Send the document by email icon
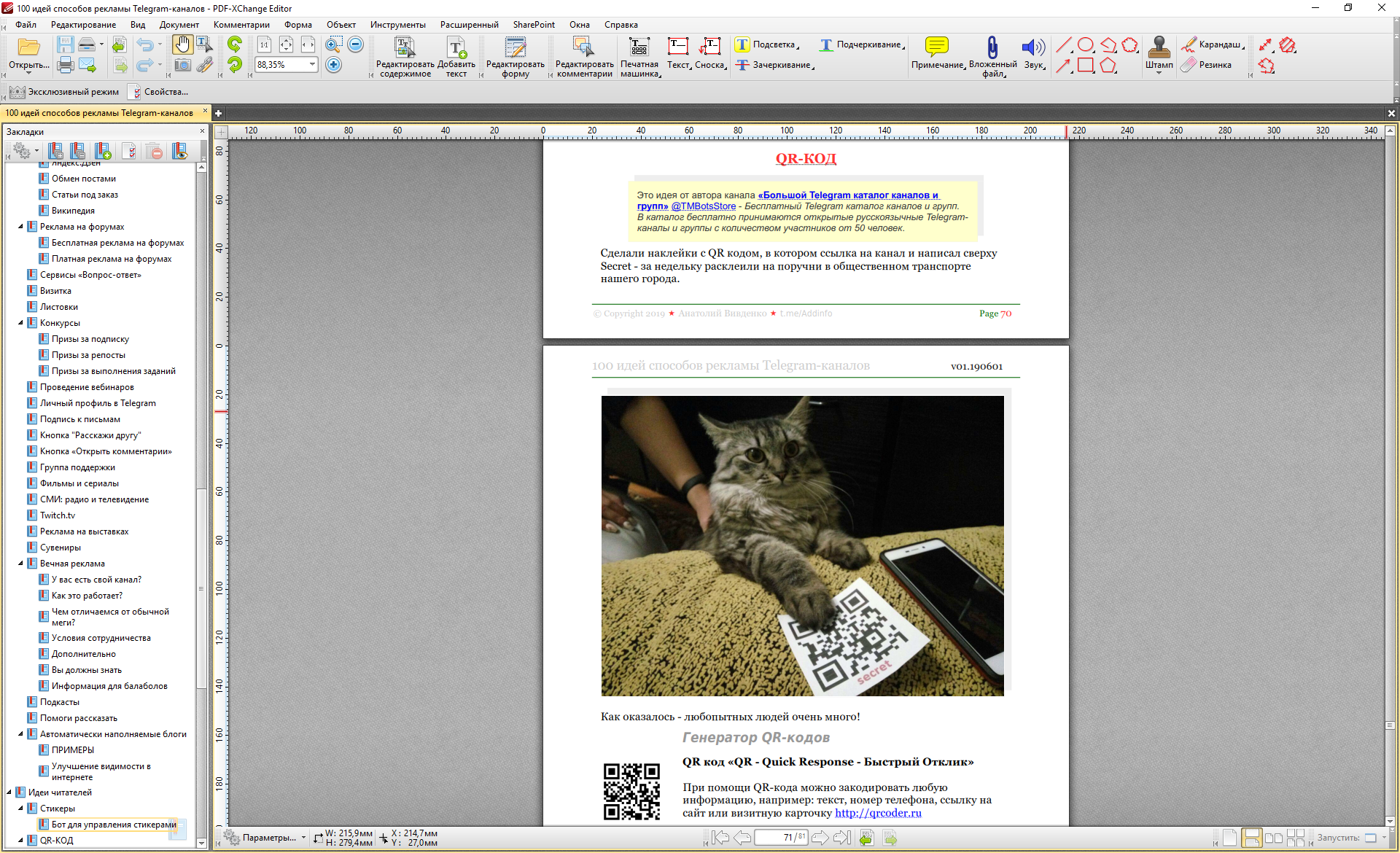This screenshot has width=1400, height=853. pos(87,66)
